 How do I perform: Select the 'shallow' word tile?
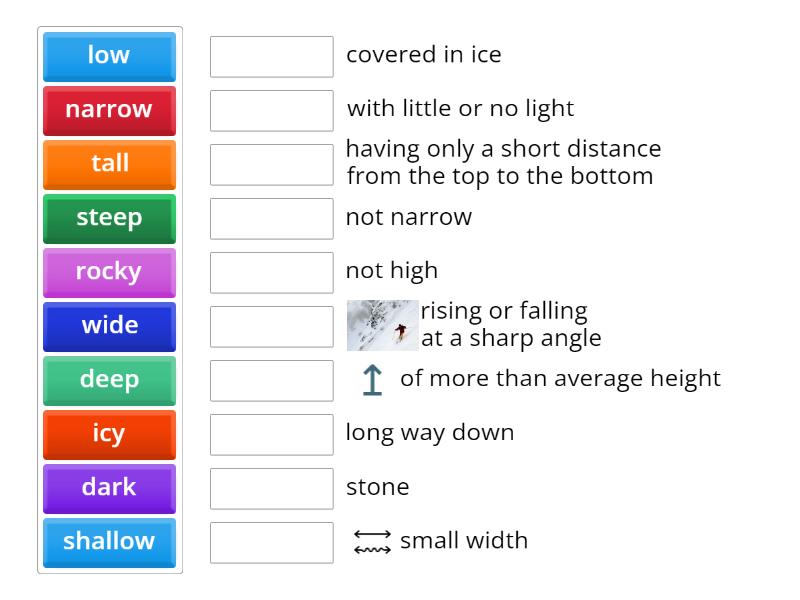[x=108, y=542]
